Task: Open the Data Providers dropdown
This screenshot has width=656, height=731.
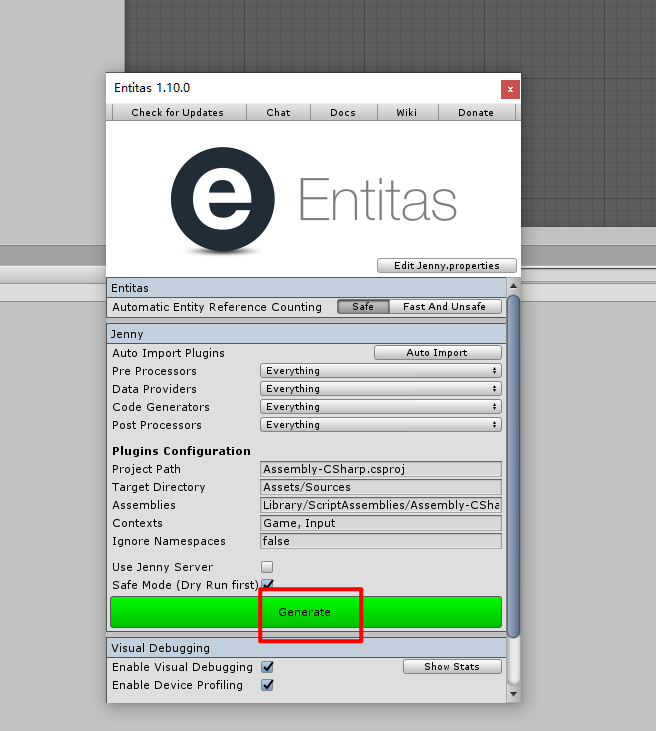Action: coord(380,388)
